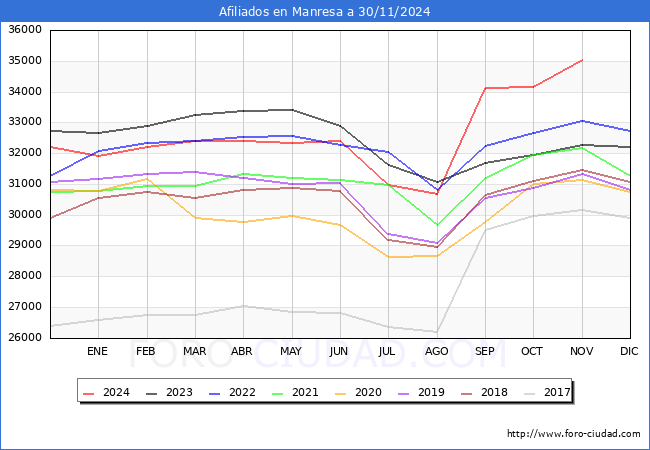Screen dimensions: 650x450
Task: Click the SEP month axis label
Action: pos(485,351)
